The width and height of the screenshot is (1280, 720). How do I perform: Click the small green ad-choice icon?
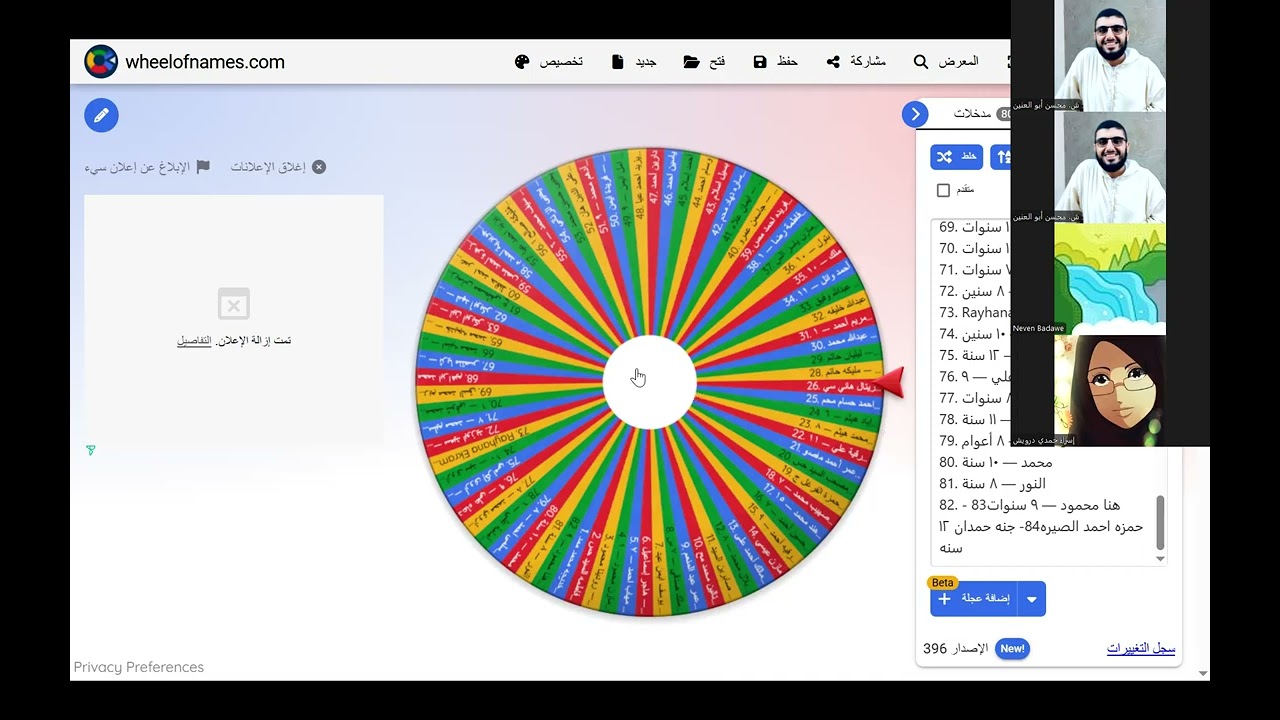point(90,451)
